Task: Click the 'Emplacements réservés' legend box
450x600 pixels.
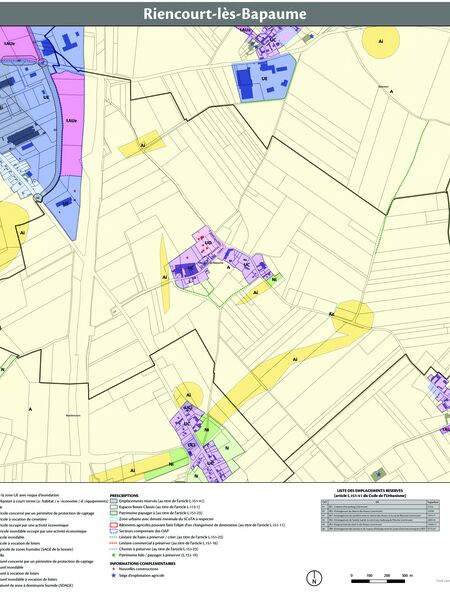Action: click(x=113, y=501)
